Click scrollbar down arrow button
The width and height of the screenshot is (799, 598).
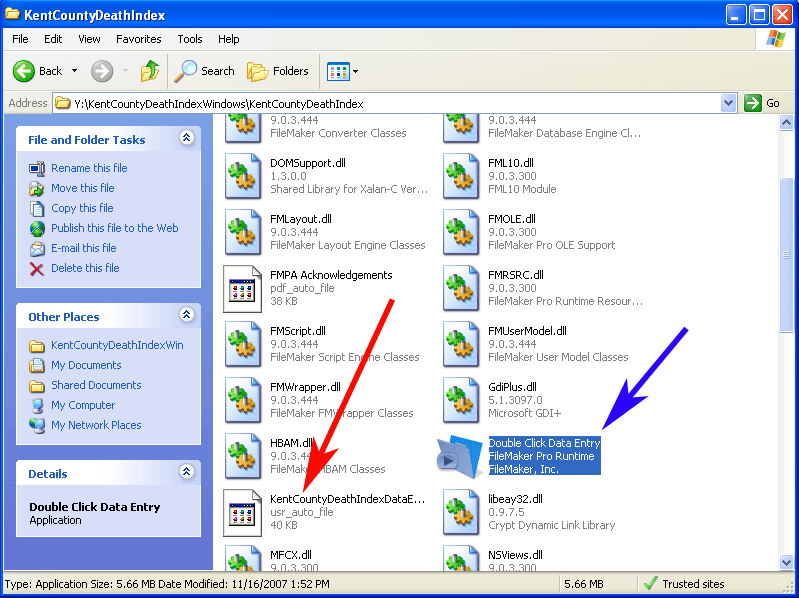point(786,562)
